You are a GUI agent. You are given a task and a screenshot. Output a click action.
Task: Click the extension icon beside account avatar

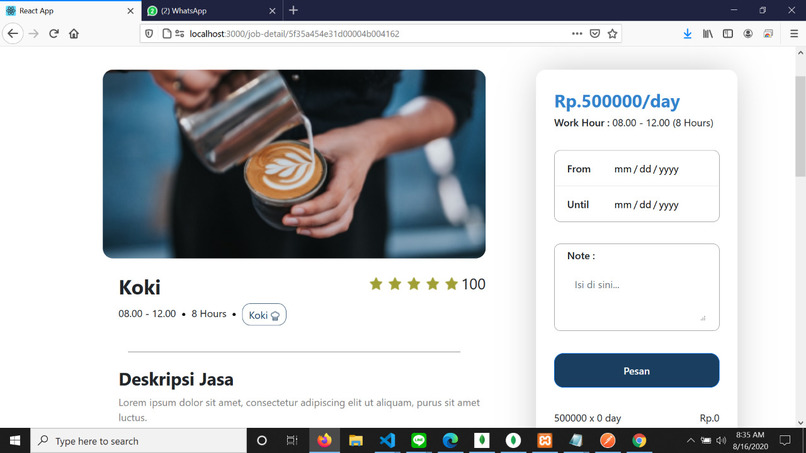tap(768, 34)
